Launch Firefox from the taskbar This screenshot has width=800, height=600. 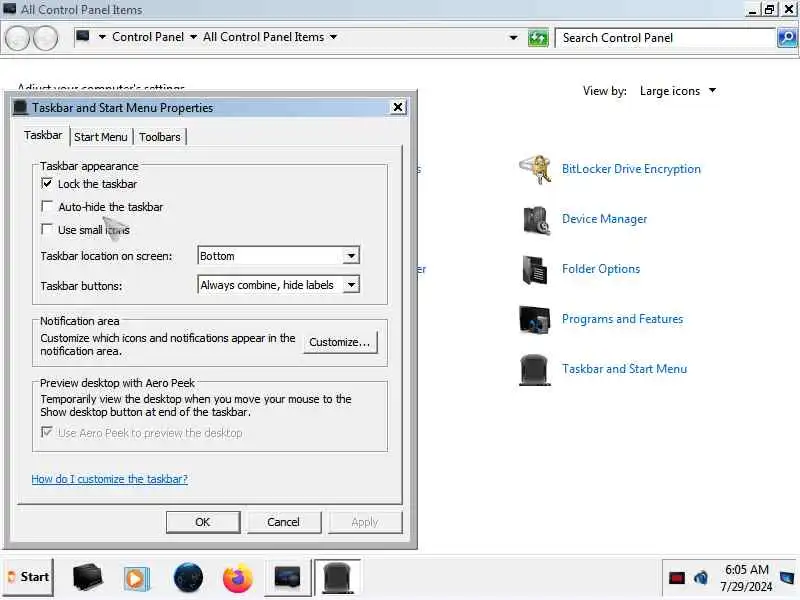pos(238,578)
